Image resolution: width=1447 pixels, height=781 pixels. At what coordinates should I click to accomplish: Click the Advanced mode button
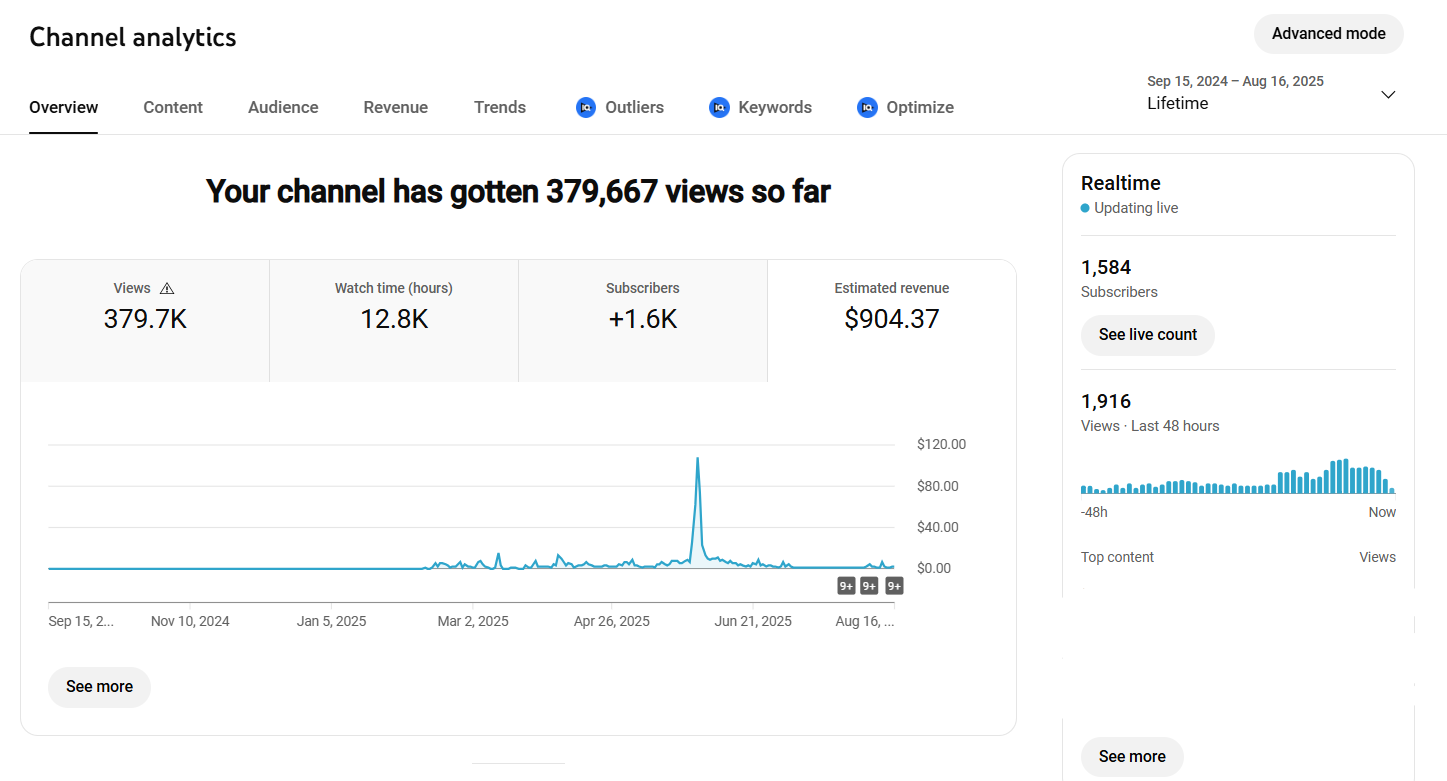tap(1328, 34)
